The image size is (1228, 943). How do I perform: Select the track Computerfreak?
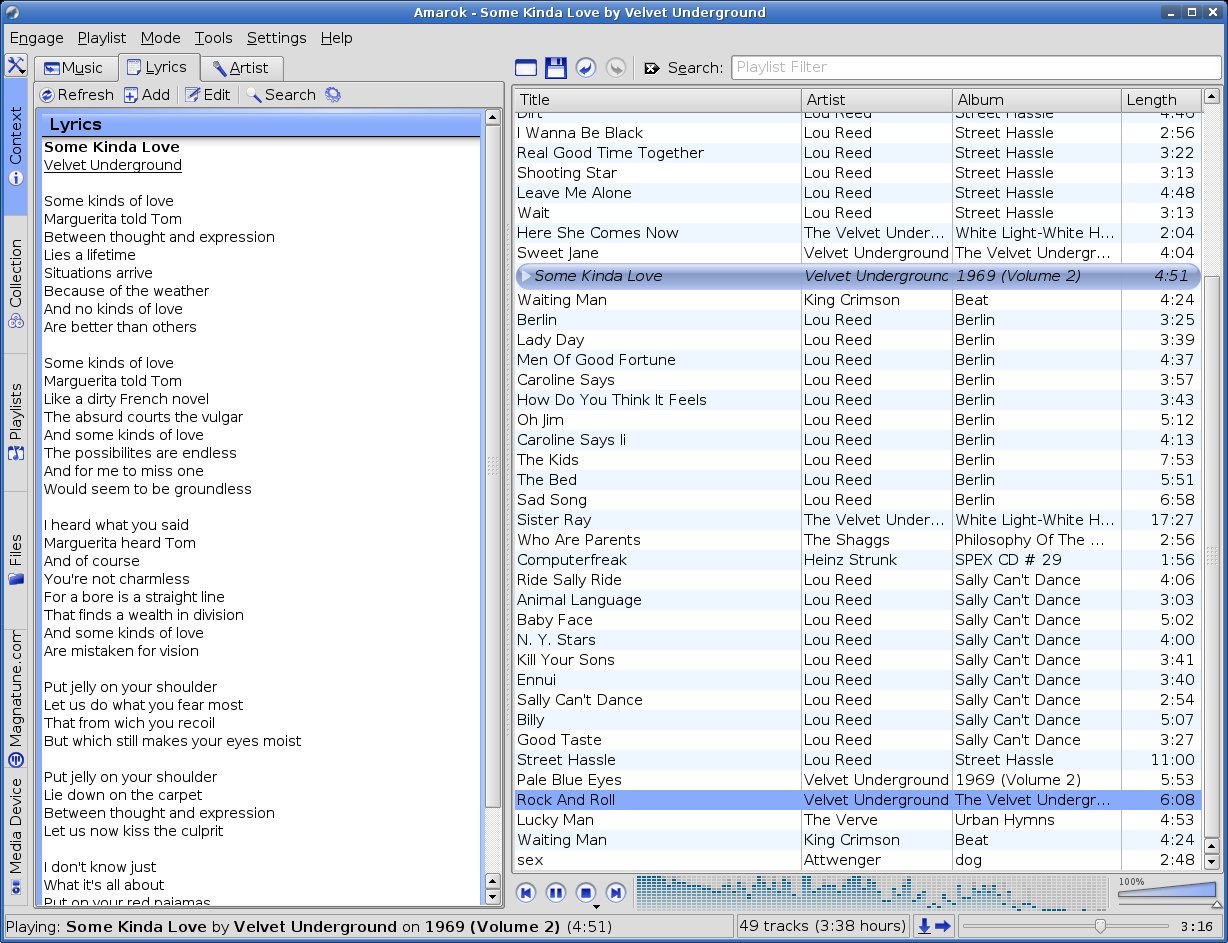tap(859, 560)
